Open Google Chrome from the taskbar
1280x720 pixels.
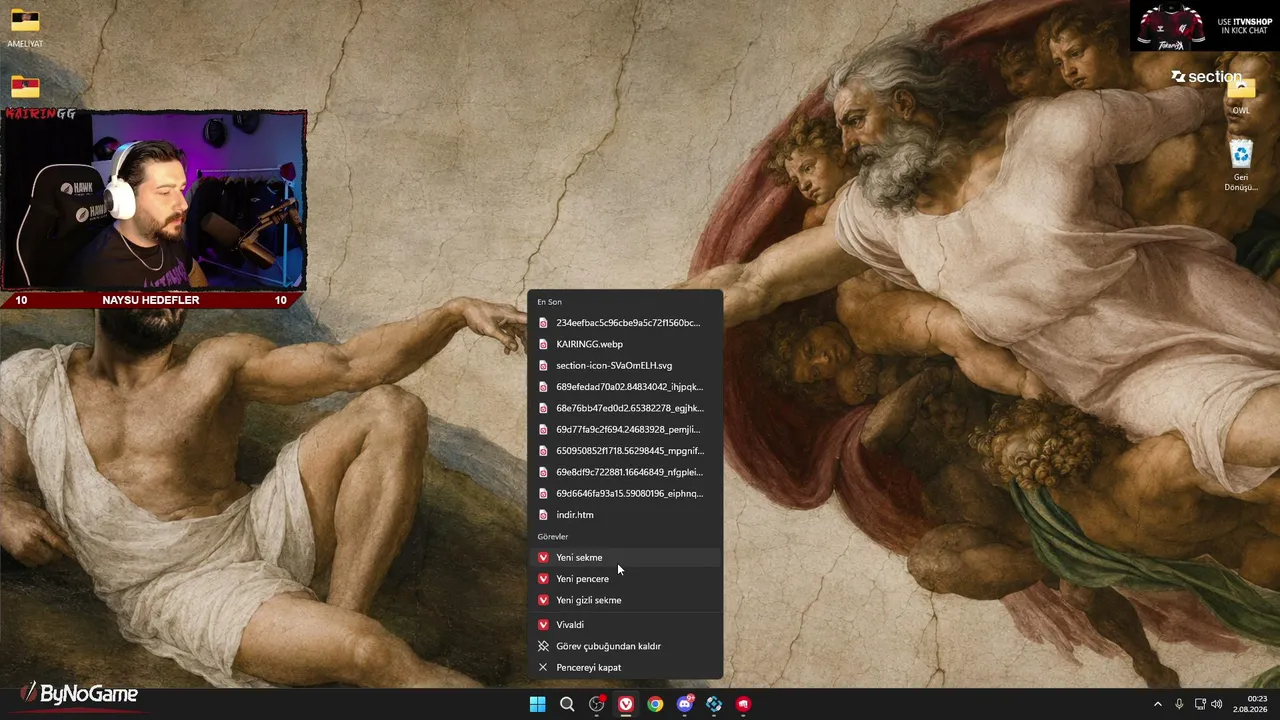click(x=655, y=704)
